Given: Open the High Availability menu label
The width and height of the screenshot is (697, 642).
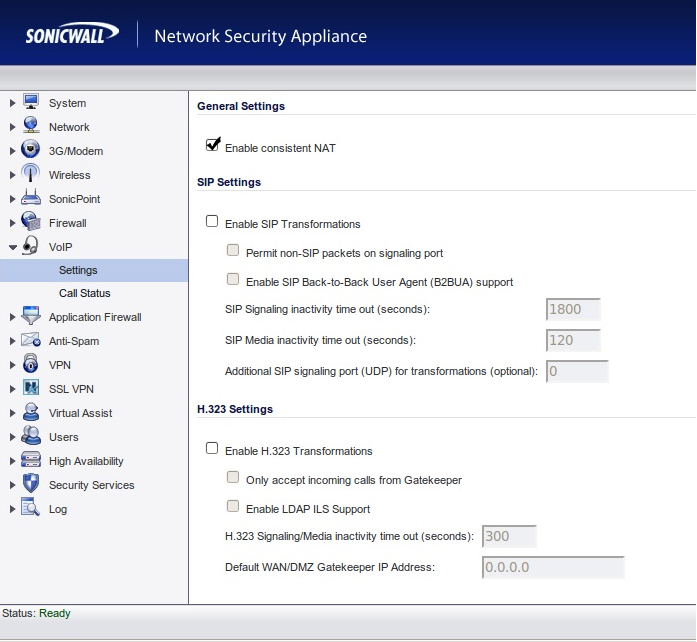Looking at the screenshot, I should (x=86, y=461).
